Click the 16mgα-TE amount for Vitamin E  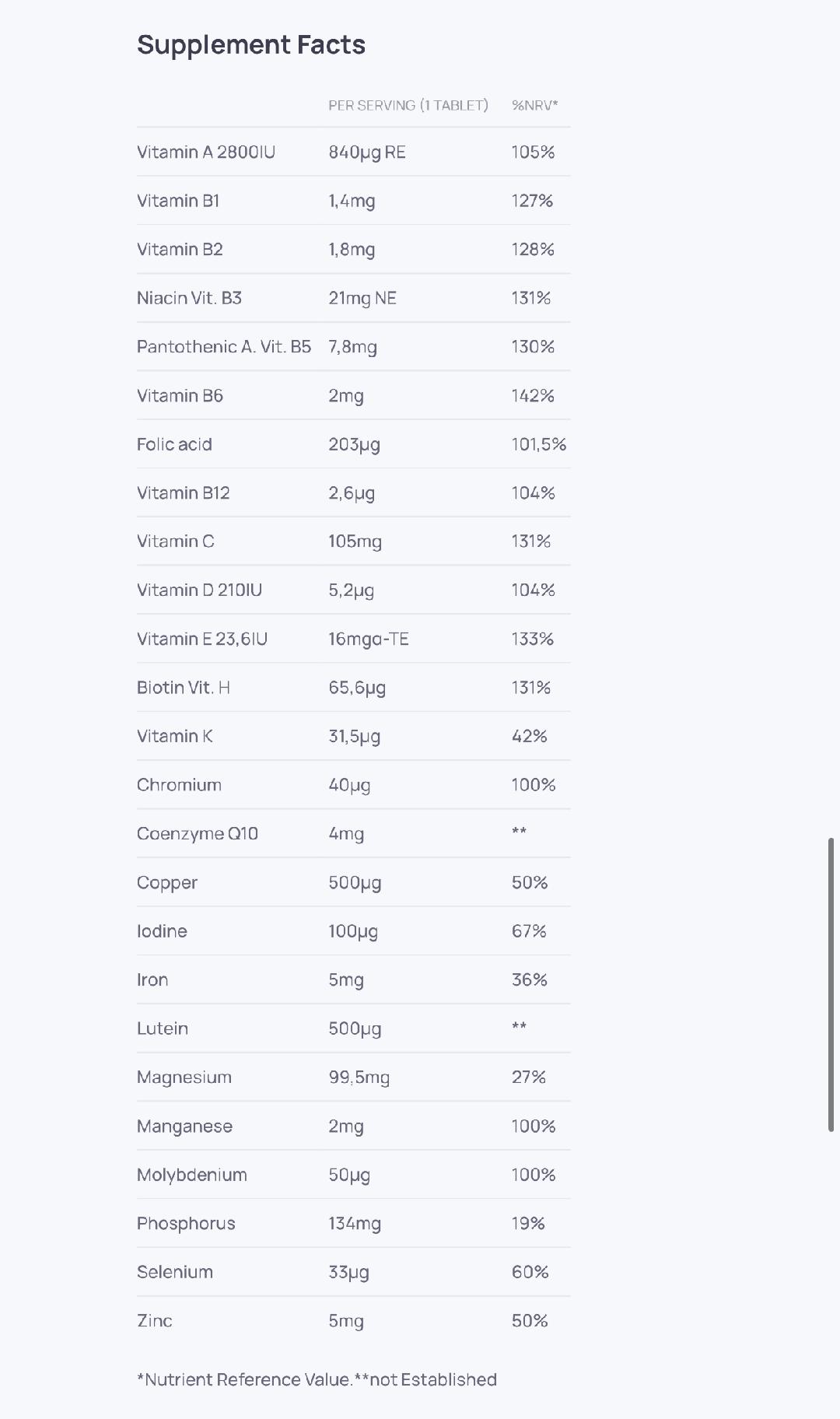[x=368, y=639]
